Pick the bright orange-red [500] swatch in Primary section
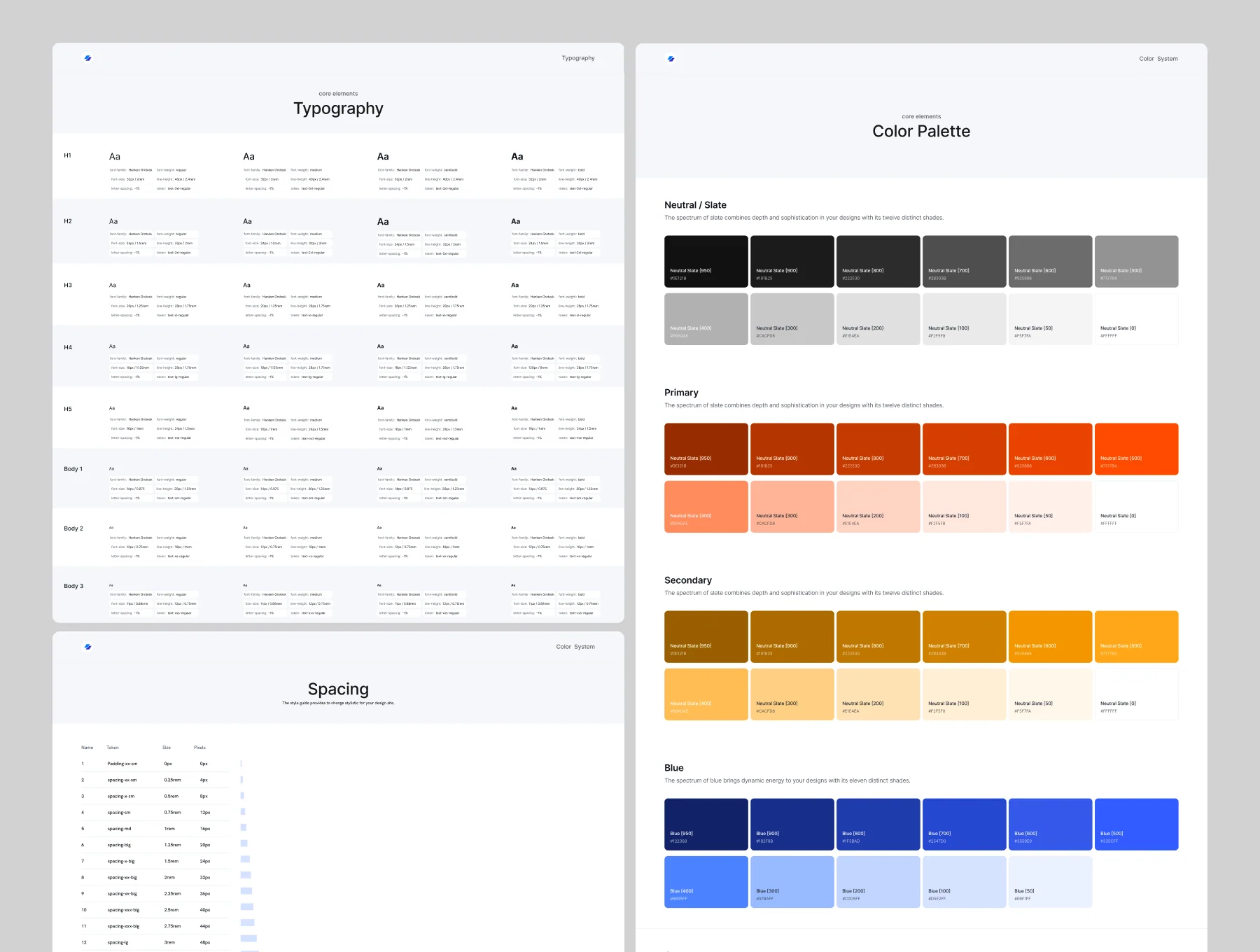 pos(1136,449)
